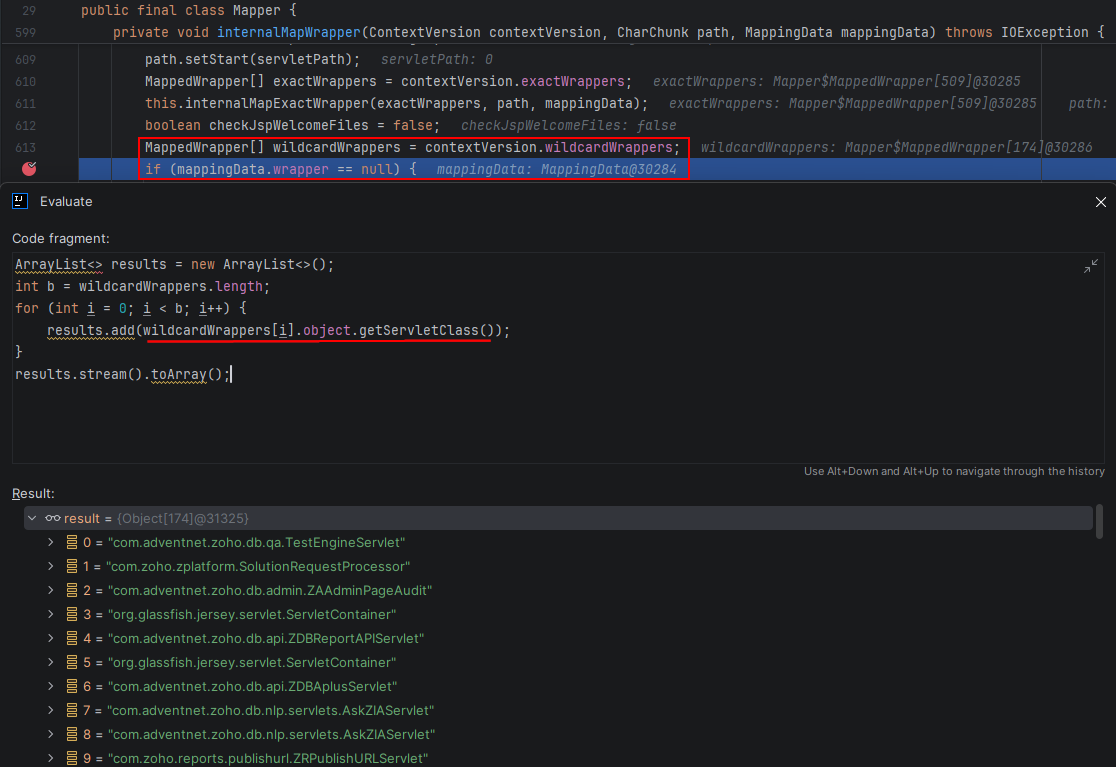Expand result item 9 ZRPublishURLServlet

[x=51, y=758]
